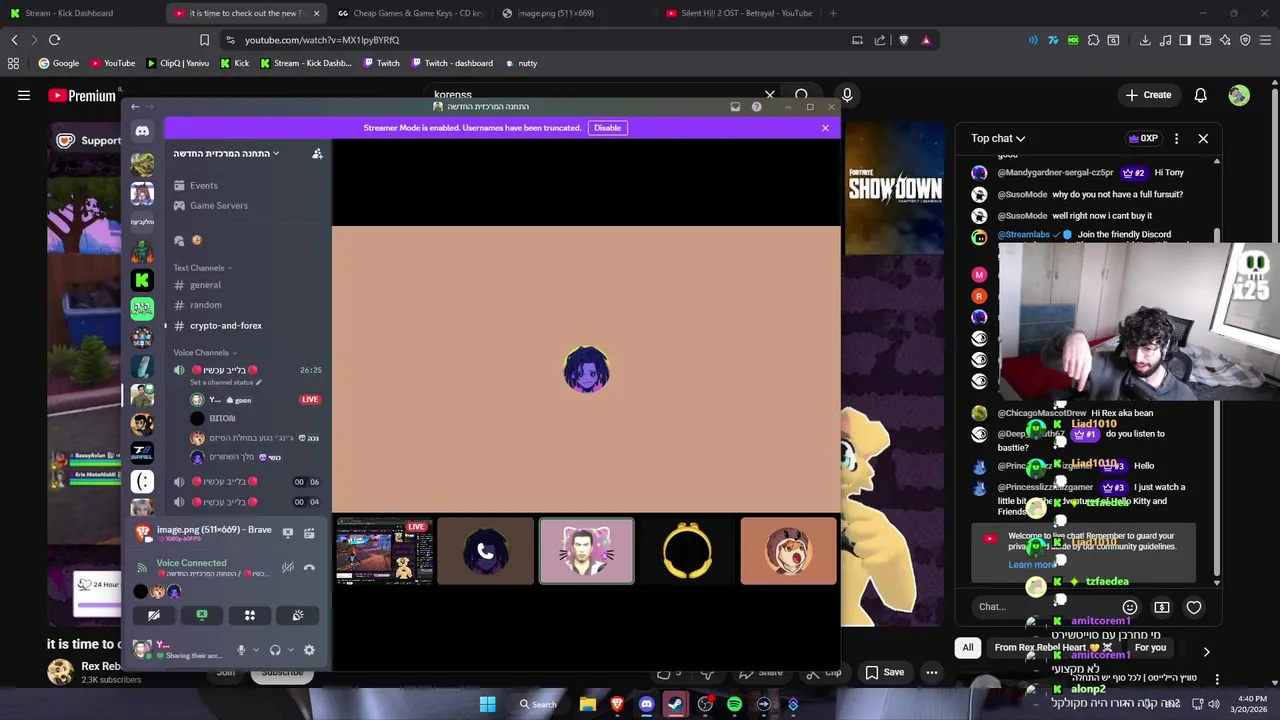Open the random text channel
The width and height of the screenshot is (1280, 720).
click(x=206, y=305)
